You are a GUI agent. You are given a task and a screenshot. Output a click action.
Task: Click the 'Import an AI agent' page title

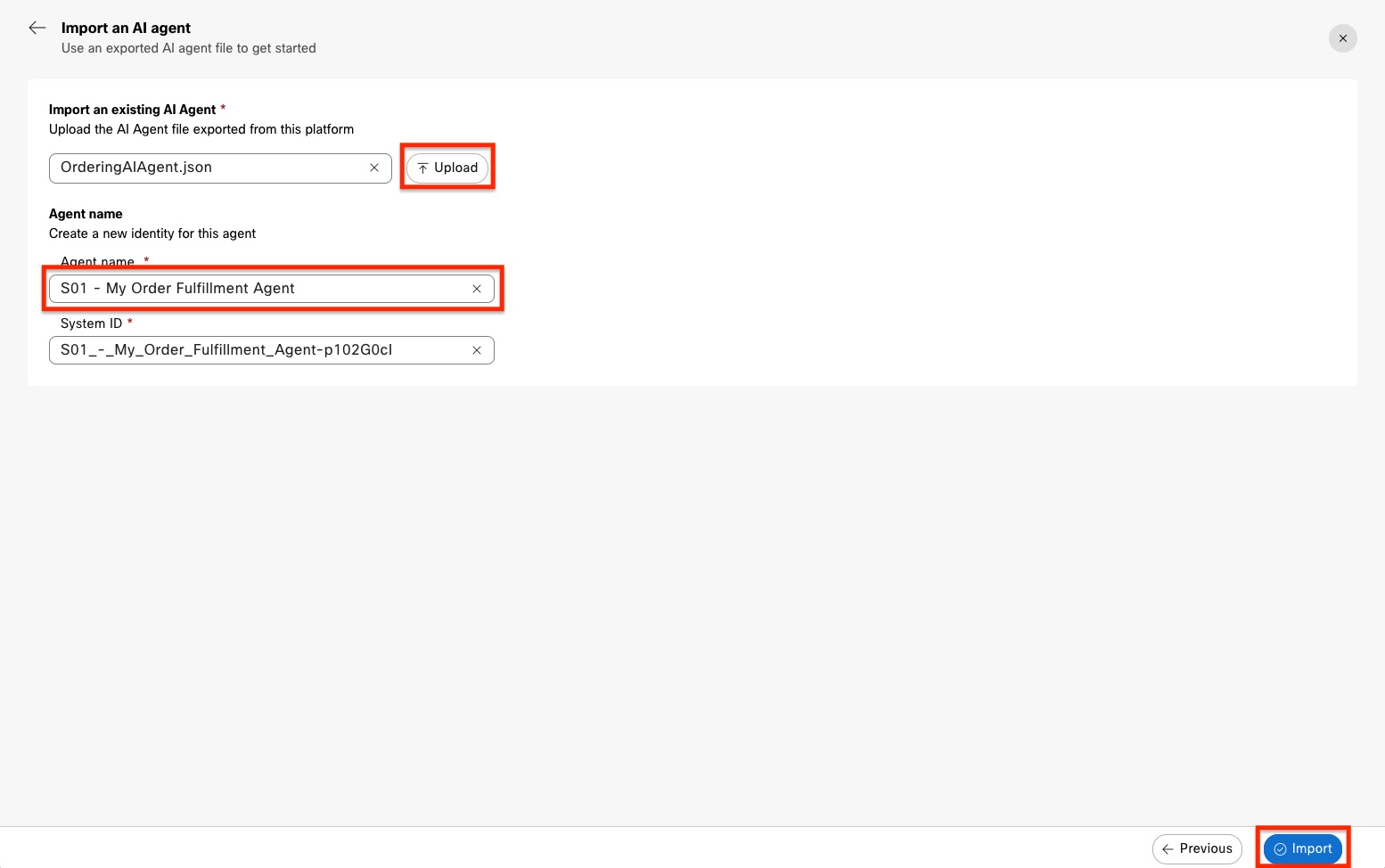click(126, 28)
